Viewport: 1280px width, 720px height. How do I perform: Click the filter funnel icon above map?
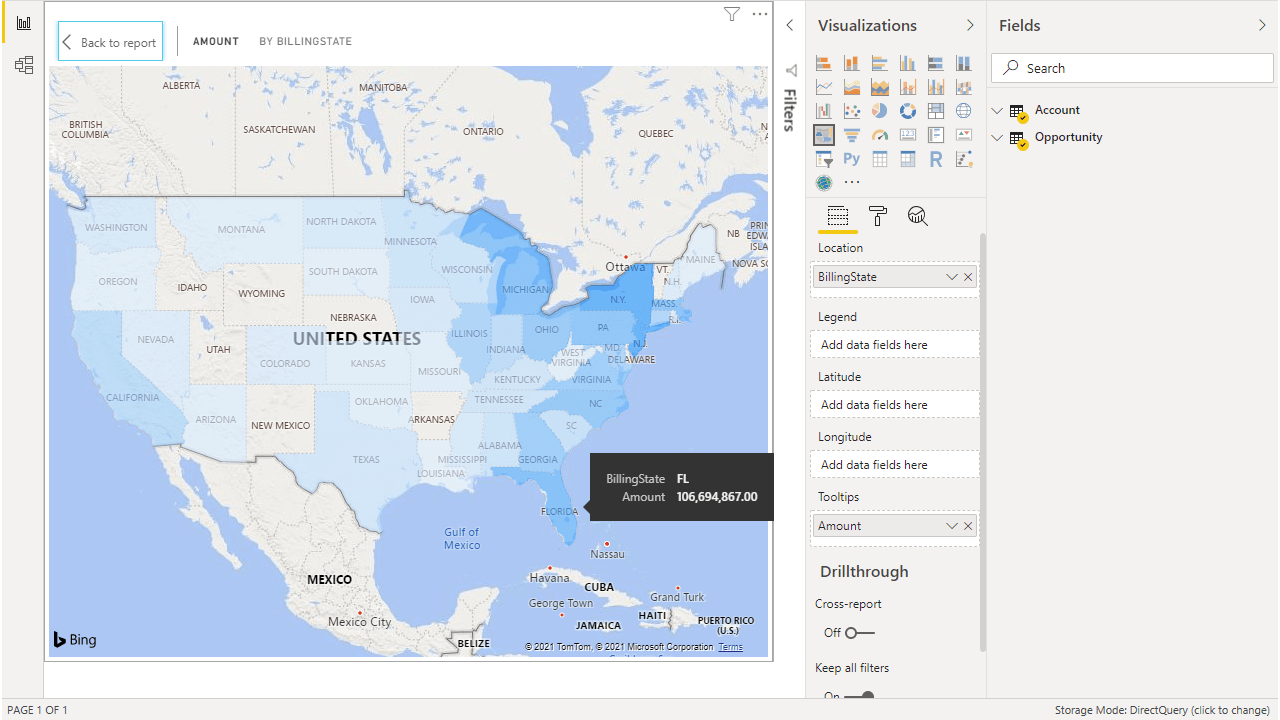732,14
